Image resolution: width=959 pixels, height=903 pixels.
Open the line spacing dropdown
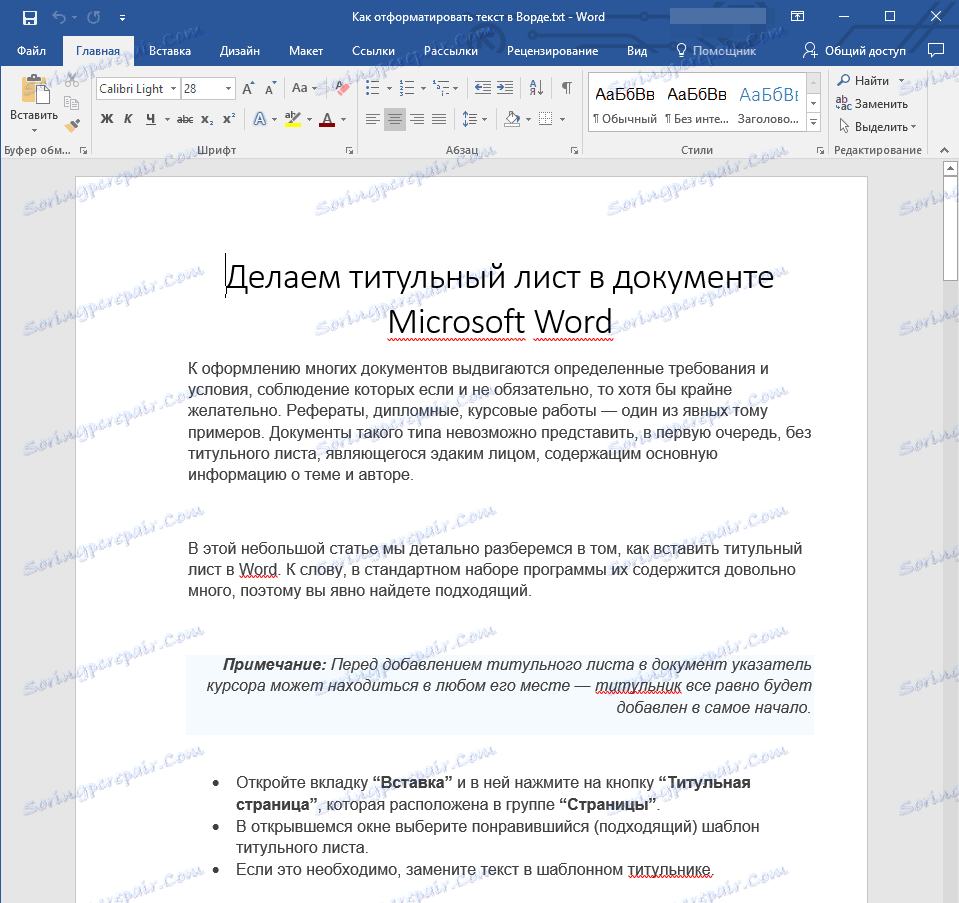[x=473, y=119]
